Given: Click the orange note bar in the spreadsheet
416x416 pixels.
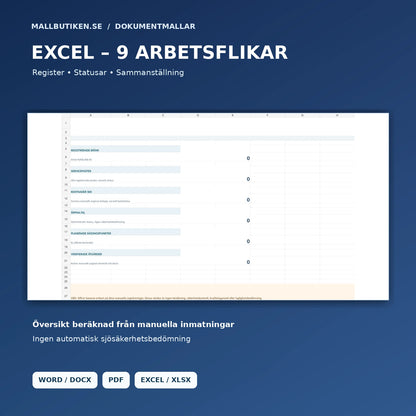Looking at the screenshot, I should click(x=212, y=292).
